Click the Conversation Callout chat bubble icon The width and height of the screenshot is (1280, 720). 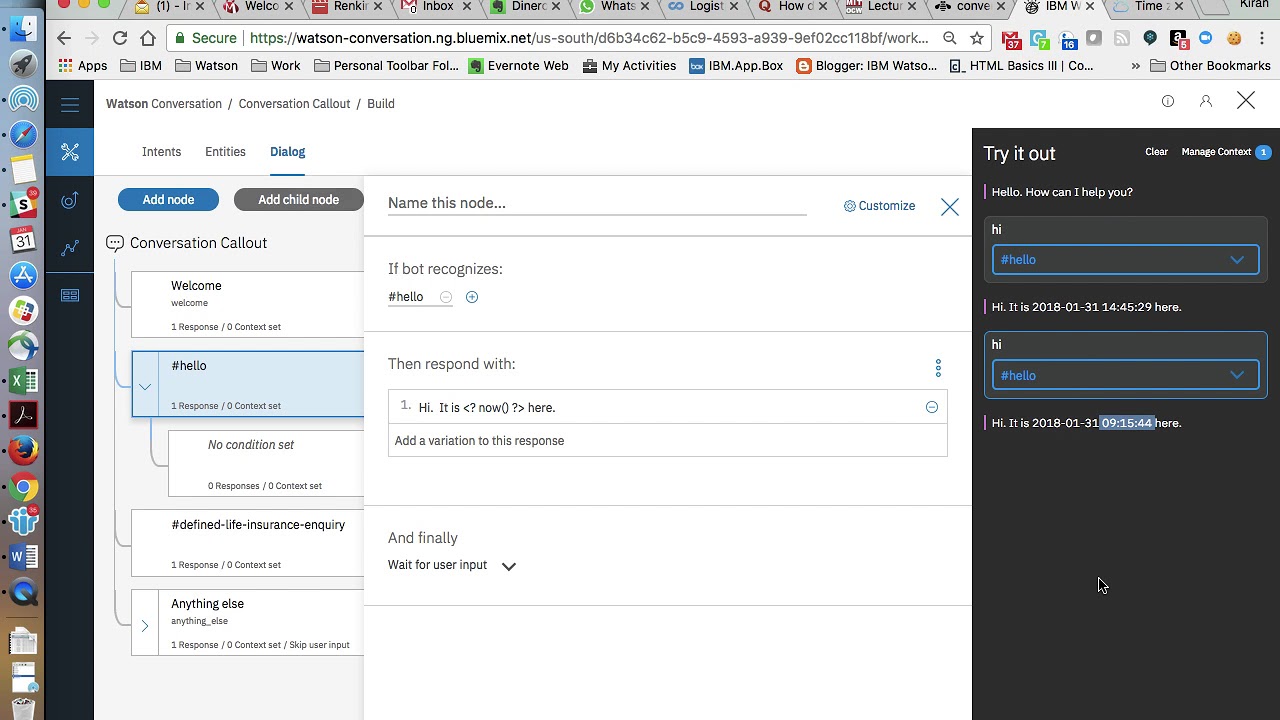(x=115, y=243)
